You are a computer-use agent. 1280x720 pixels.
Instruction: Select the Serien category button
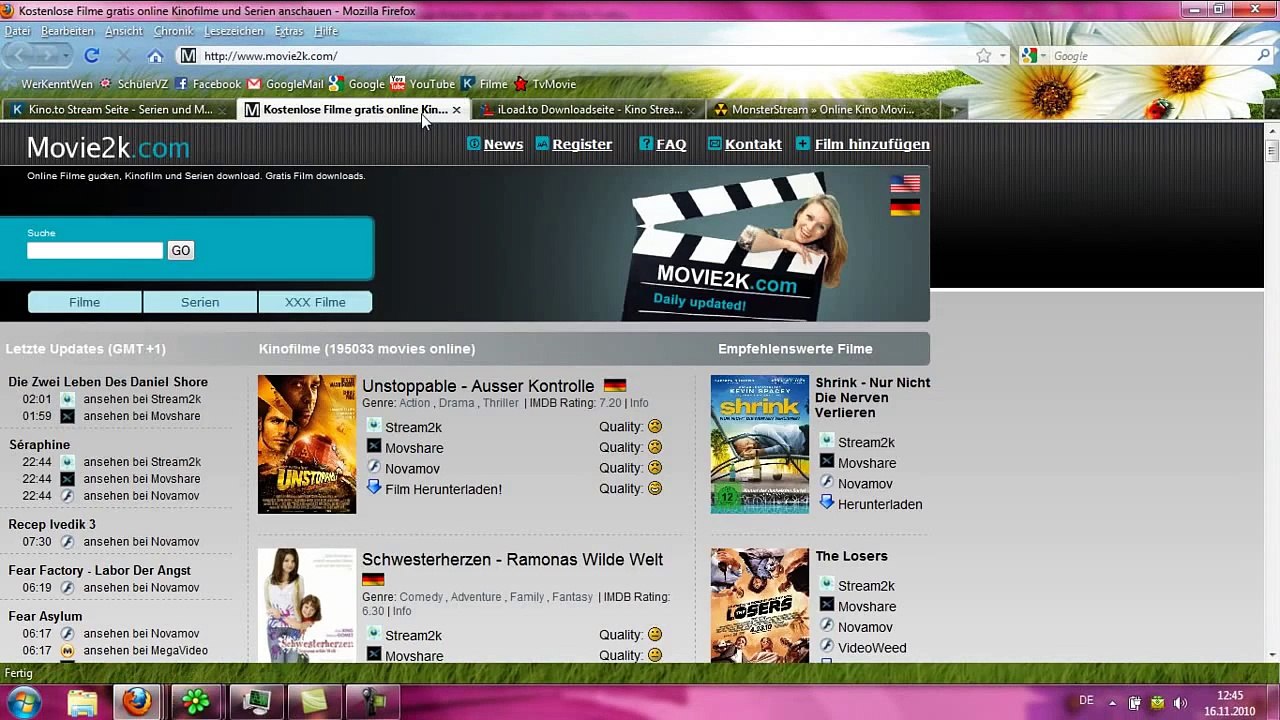pyautogui.click(x=200, y=302)
